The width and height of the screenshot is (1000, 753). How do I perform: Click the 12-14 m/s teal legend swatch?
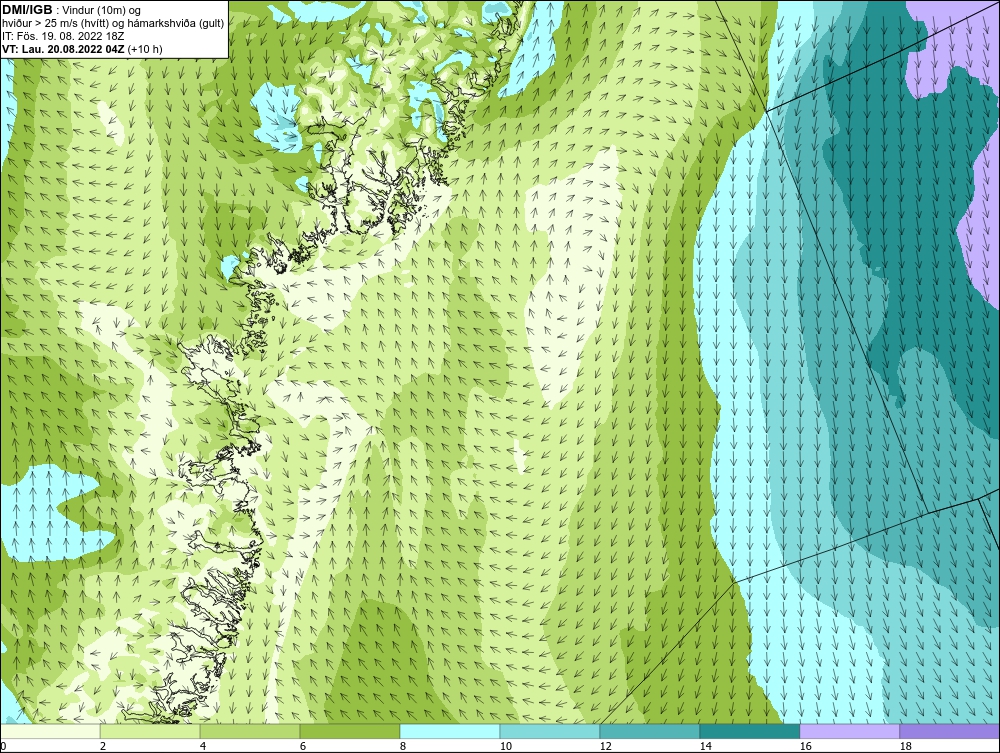click(x=649, y=731)
